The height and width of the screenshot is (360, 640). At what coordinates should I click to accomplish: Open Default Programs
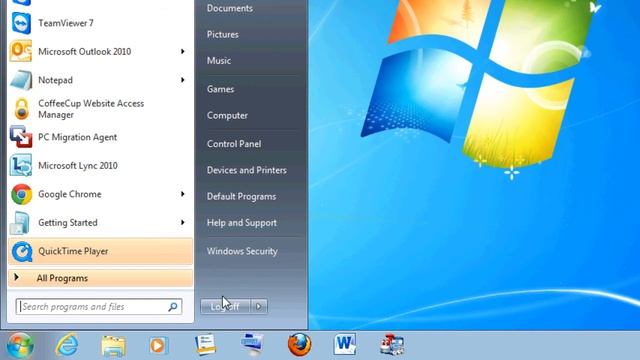(242, 197)
